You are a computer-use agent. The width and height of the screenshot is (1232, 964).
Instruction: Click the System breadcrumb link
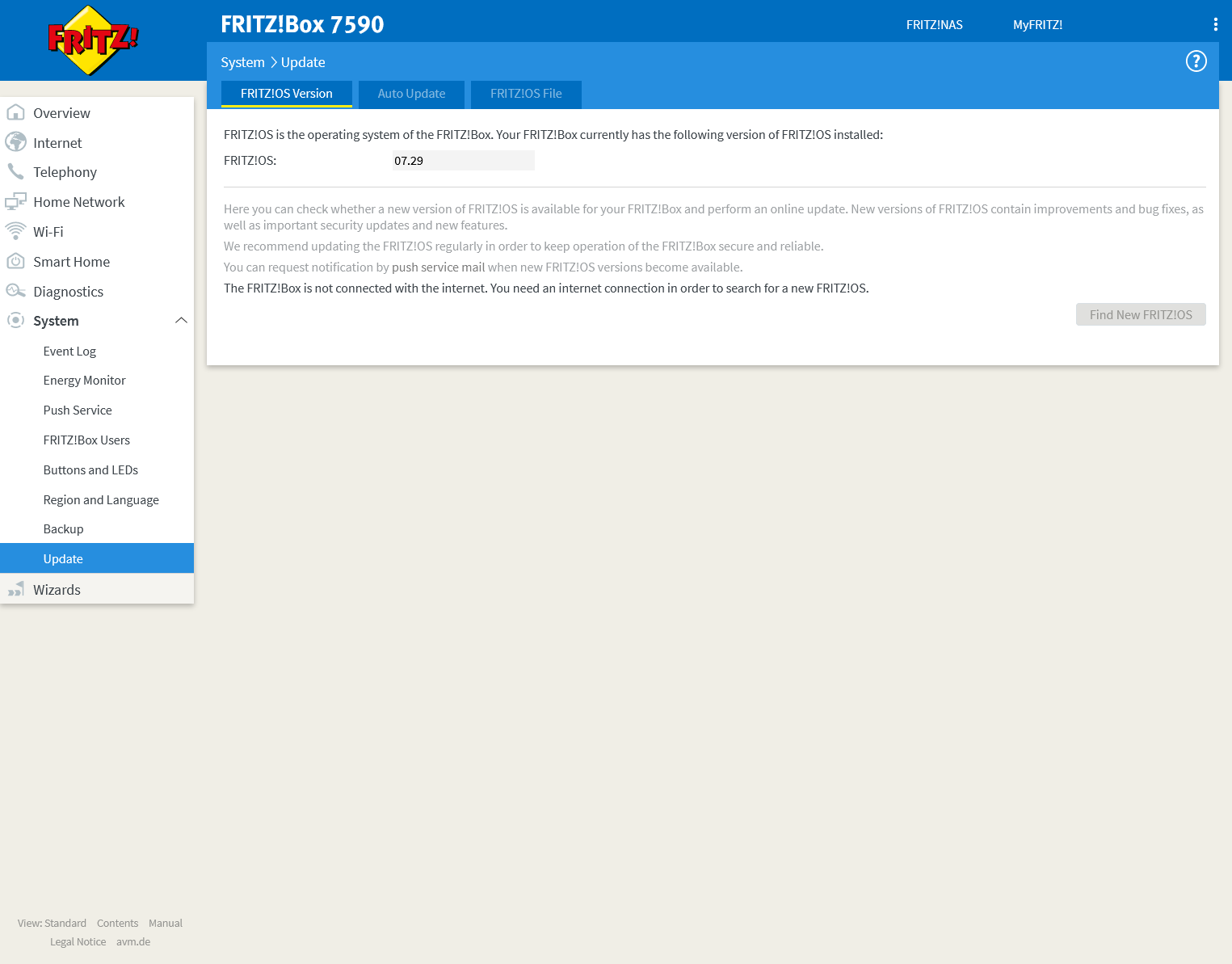[x=242, y=62]
